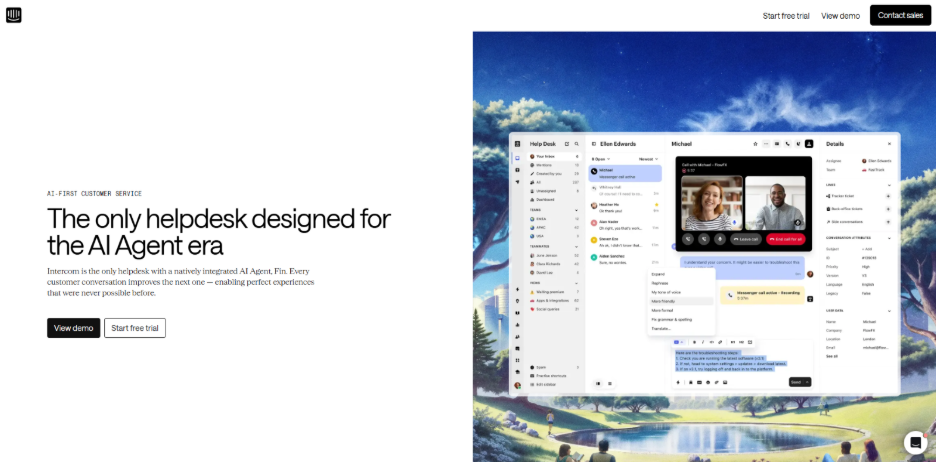The height and width of the screenshot is (462, 936).
Task: Collapse the Conversation Attributes section
Action: click(889, 238)
